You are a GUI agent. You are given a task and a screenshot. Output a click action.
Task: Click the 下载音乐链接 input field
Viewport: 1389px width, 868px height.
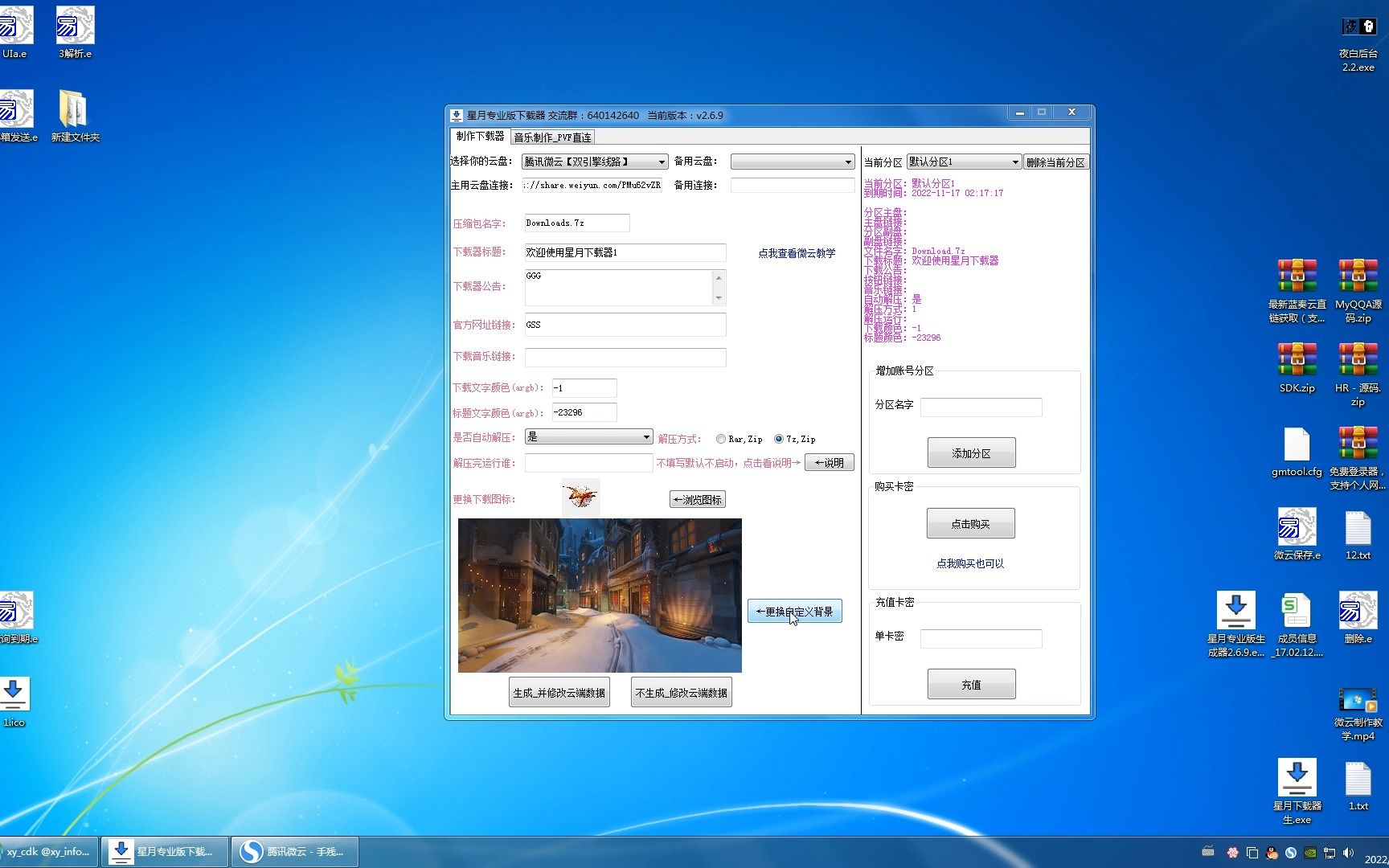pyautogui.click(x=625, y=357)
